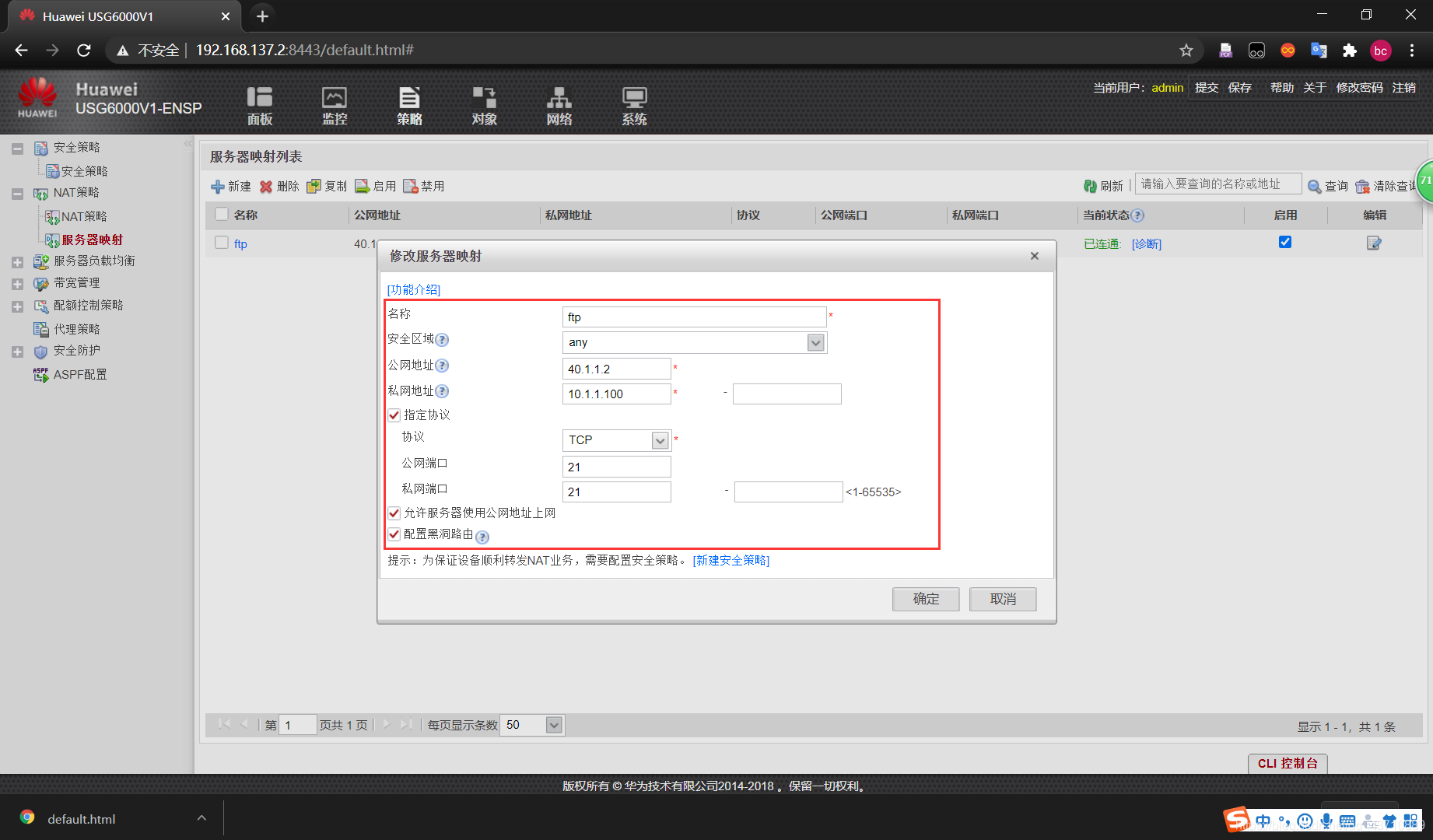The width and height of the screenshot is (1433, 840).
Task: Expand the 配额控制策略 tree node
Action: point(17,306)
